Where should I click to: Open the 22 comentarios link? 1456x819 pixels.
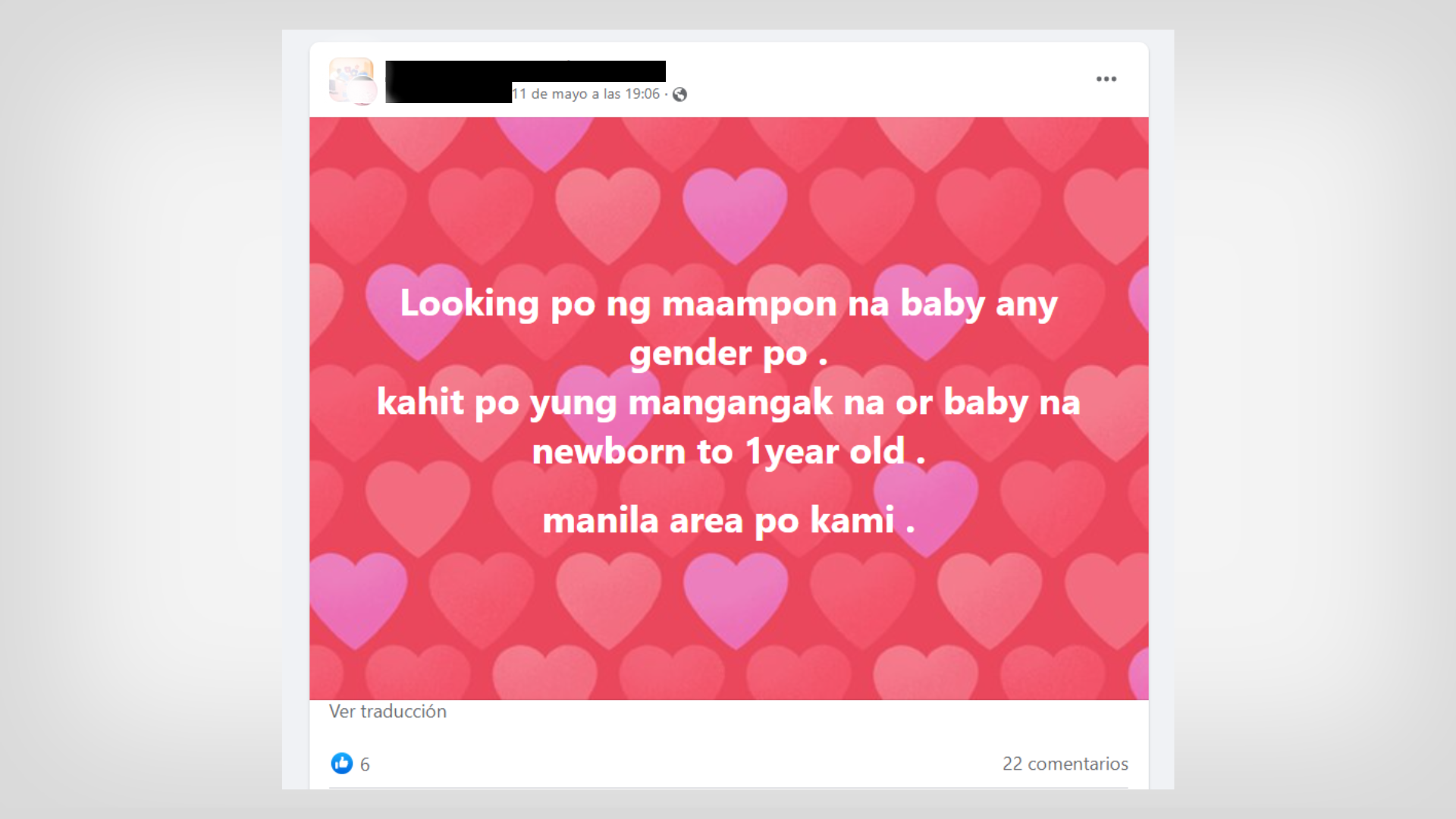[1065, 764]
